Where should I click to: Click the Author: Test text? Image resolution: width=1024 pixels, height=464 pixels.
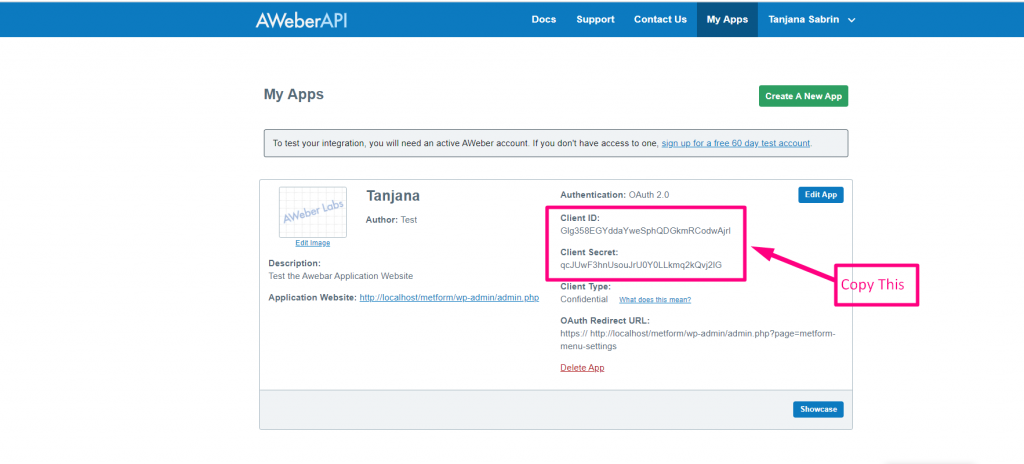[x=391, y=220]
